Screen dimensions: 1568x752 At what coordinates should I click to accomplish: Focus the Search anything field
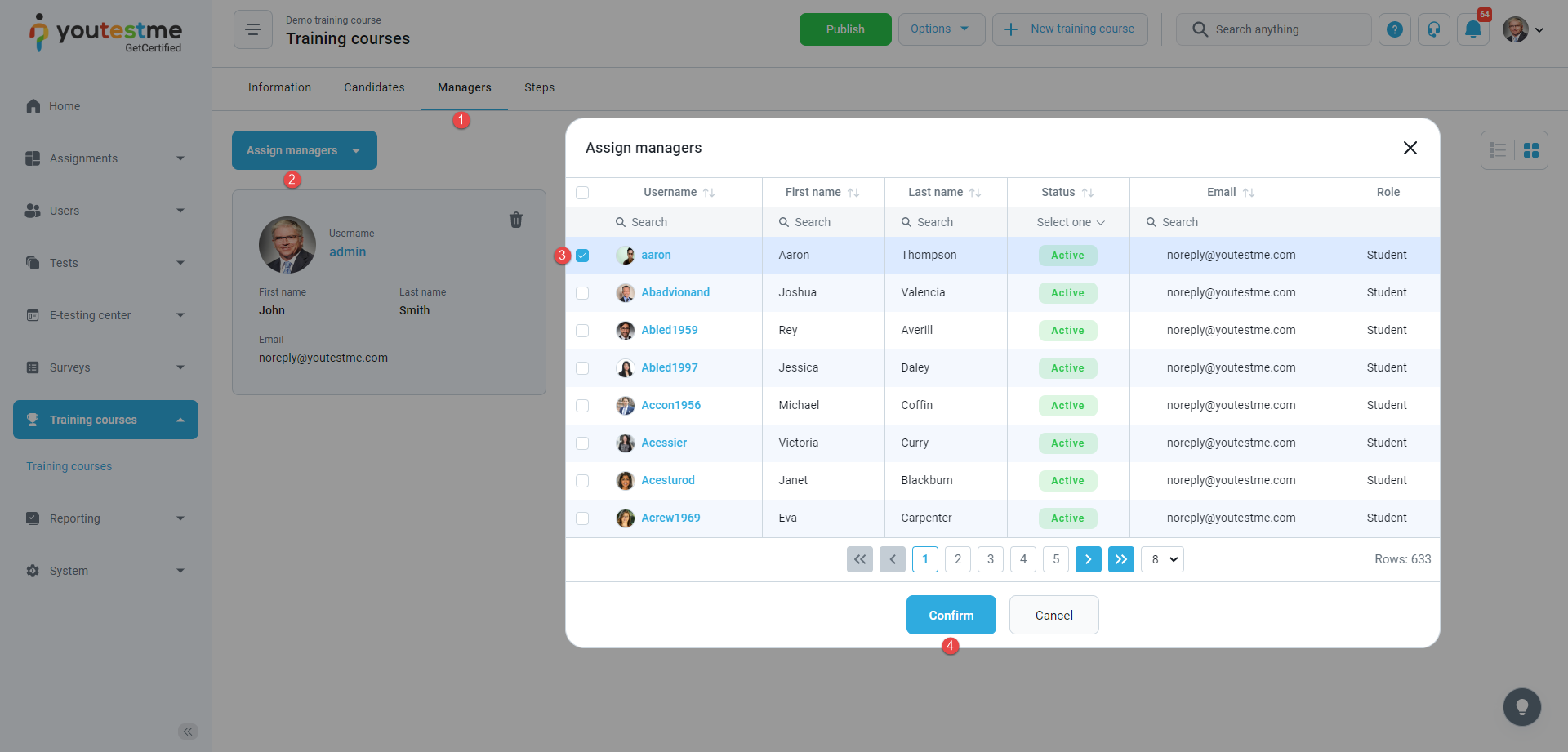(x=1274, y=29)
